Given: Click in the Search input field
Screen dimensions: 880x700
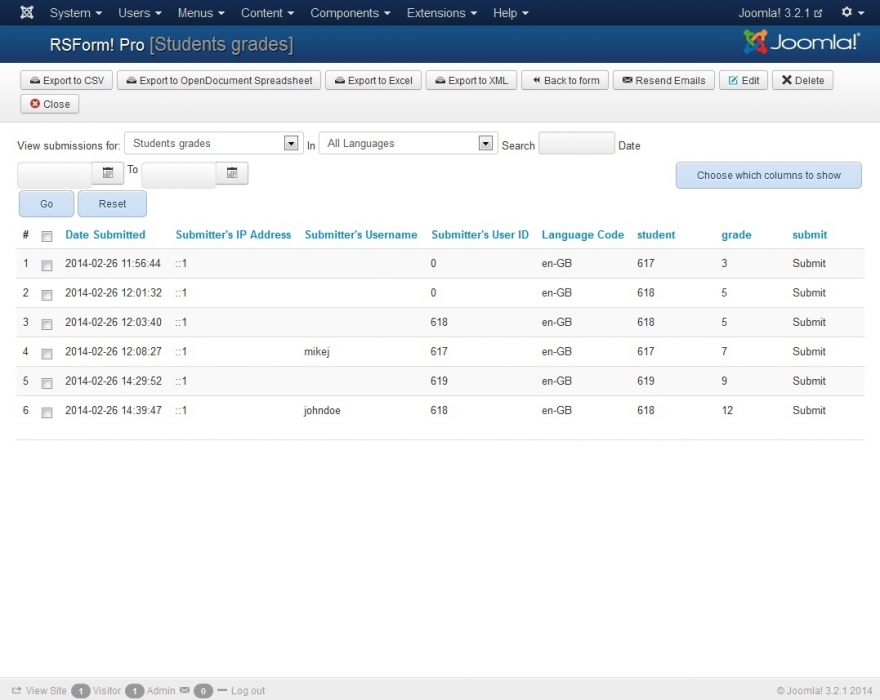Looking at the screenshot, I should tap(576, 143).
